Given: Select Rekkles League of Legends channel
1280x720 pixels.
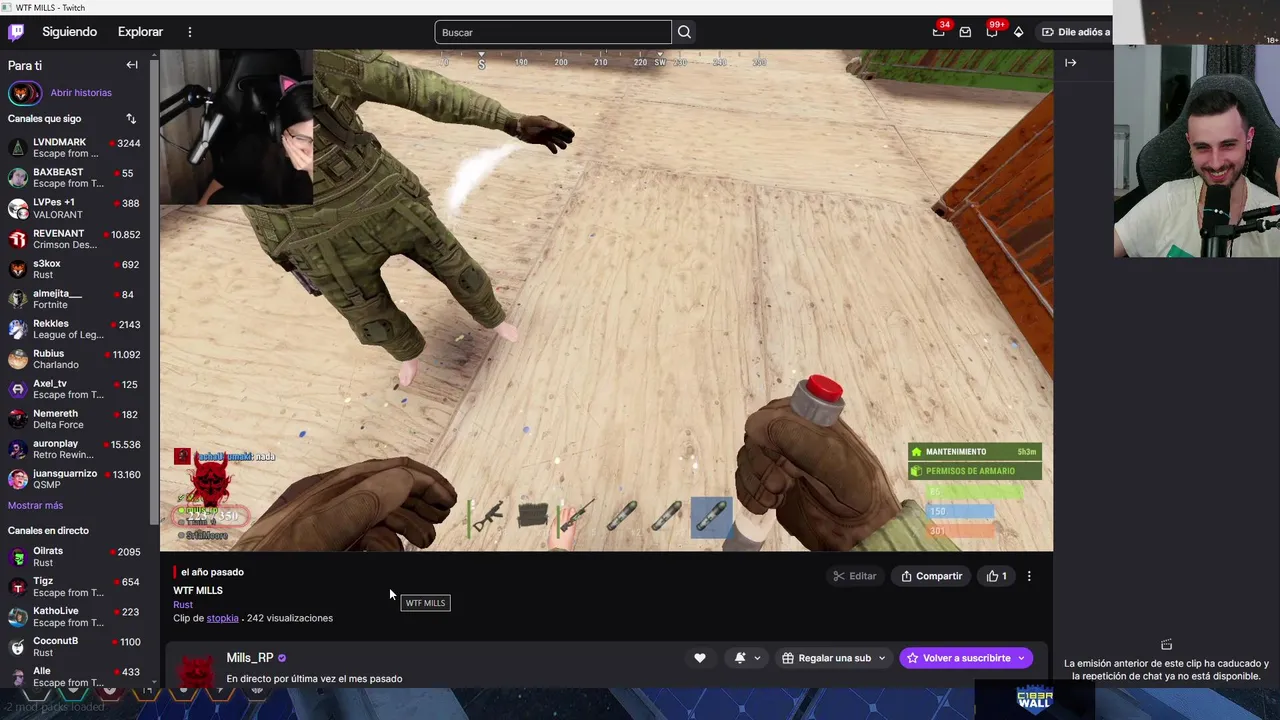Looking at the screenshot, I should (74, 329).
